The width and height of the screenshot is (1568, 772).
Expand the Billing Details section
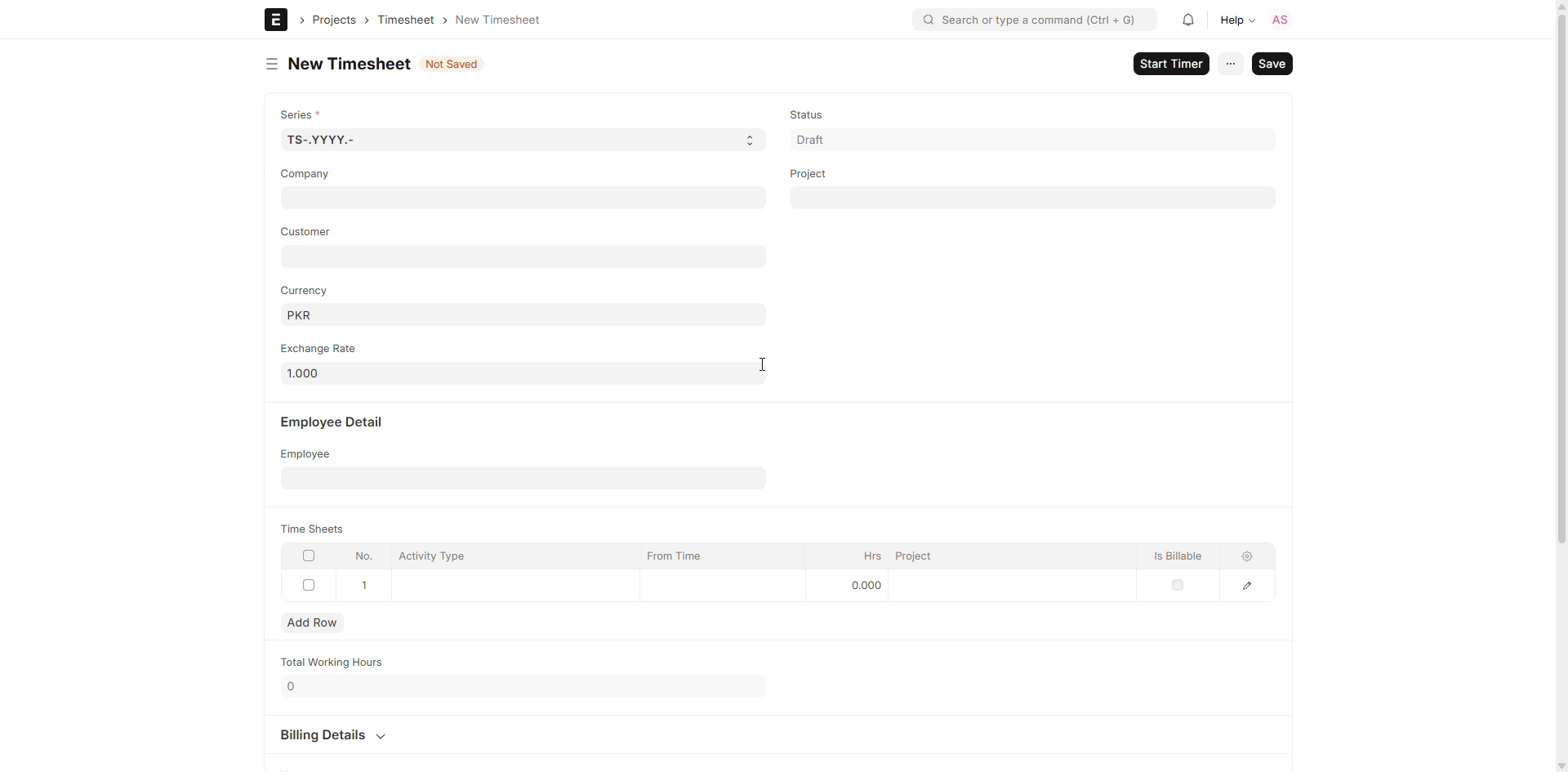tap(333, 735)
